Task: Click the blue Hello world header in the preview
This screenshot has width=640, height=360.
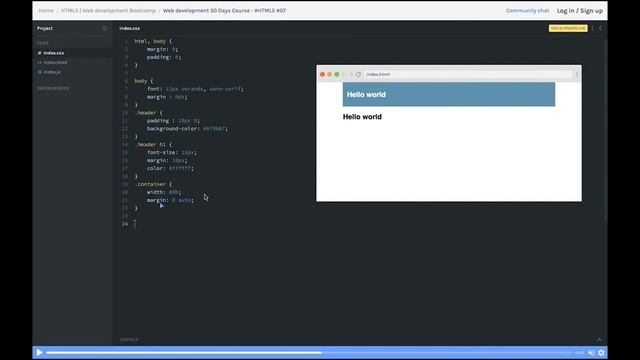Action: coord(449,94)
